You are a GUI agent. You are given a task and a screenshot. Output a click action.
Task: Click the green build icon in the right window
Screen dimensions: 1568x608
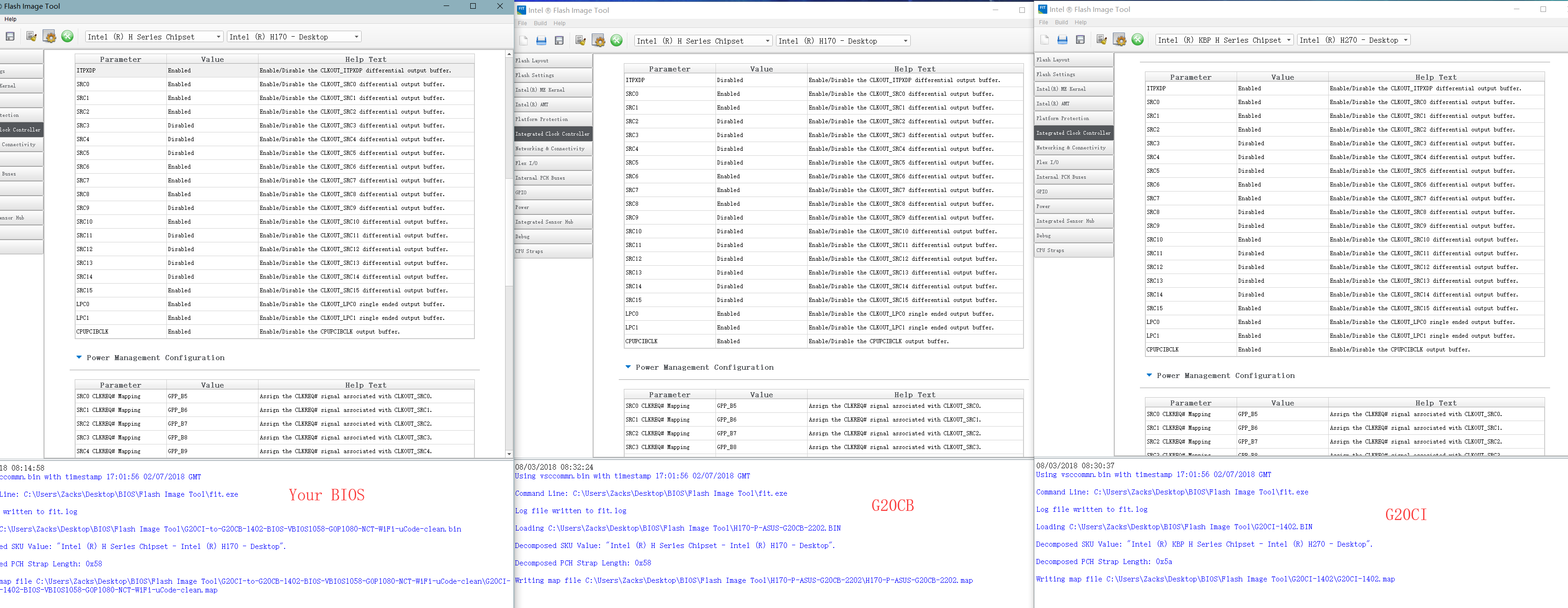(x=1138, y=39)
